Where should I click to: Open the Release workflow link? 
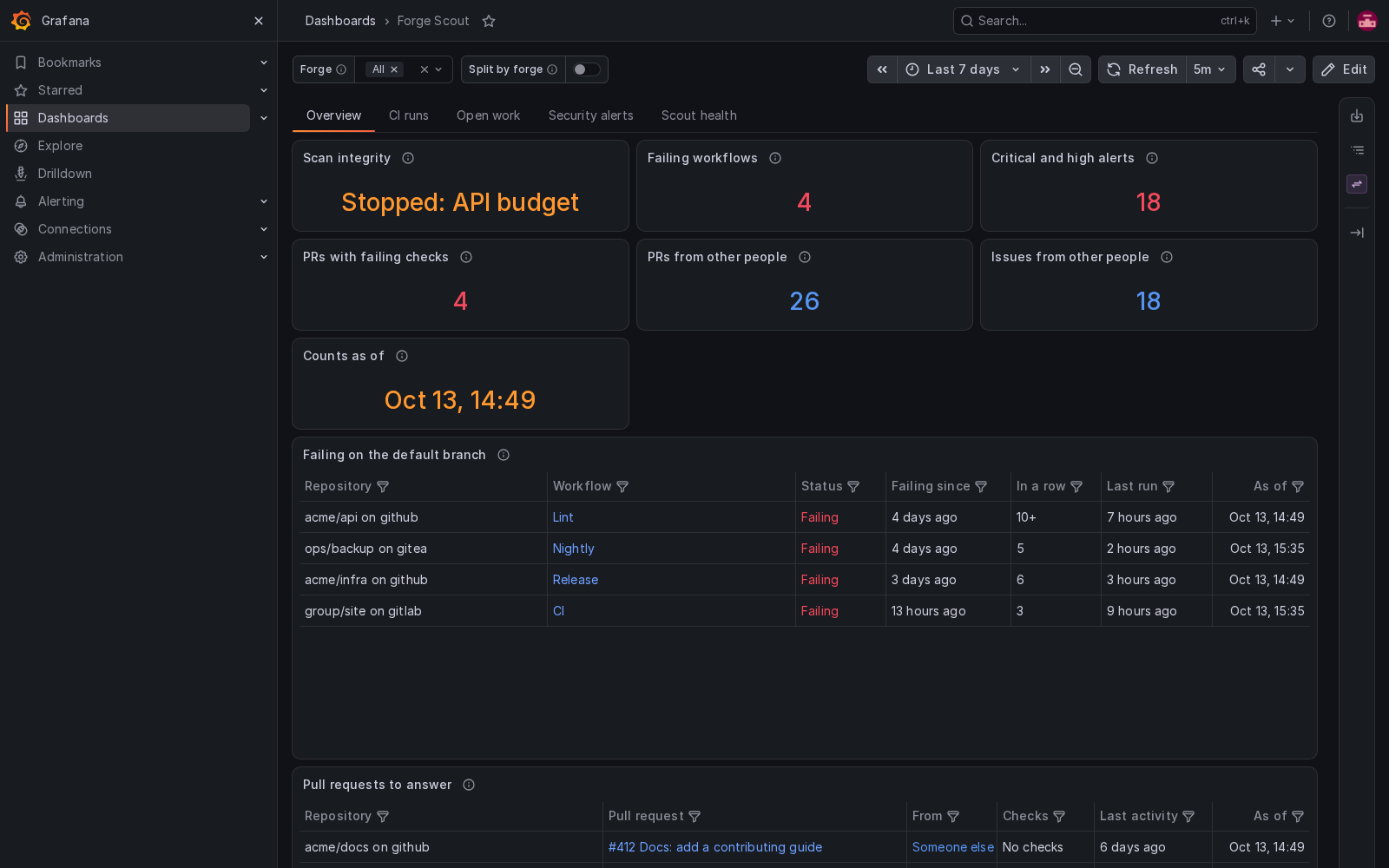coord(576,580)
